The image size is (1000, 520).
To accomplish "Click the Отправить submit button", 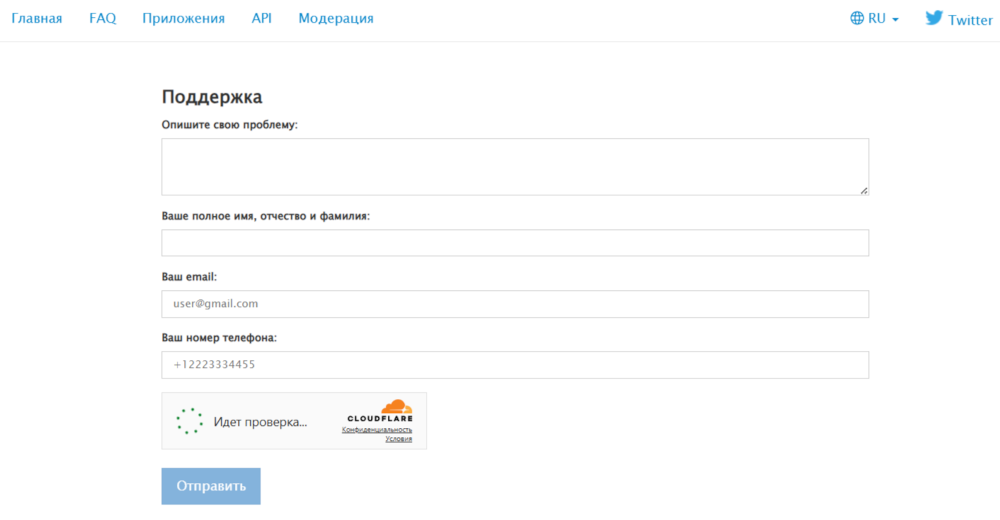I will point(211,486).
